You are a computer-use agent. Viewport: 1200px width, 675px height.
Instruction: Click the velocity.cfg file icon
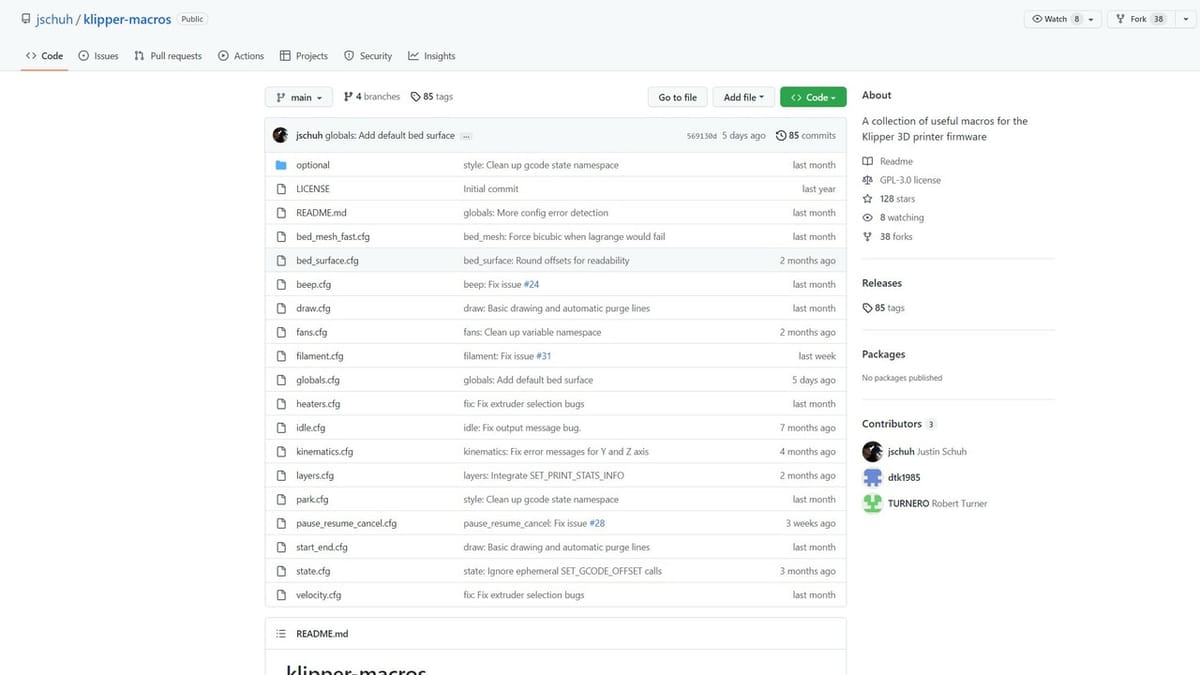(281, 595)
